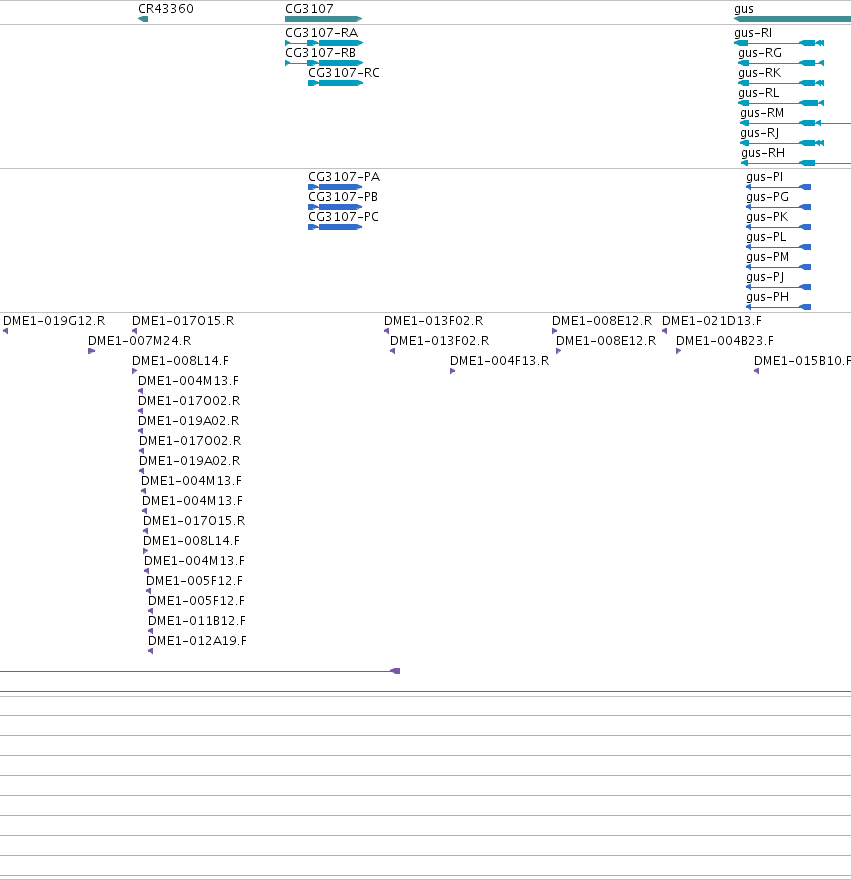This screenshot has height=880, width=851.
Task: Select the long purple feature's arrow end
Action: (x=395, y=671)
